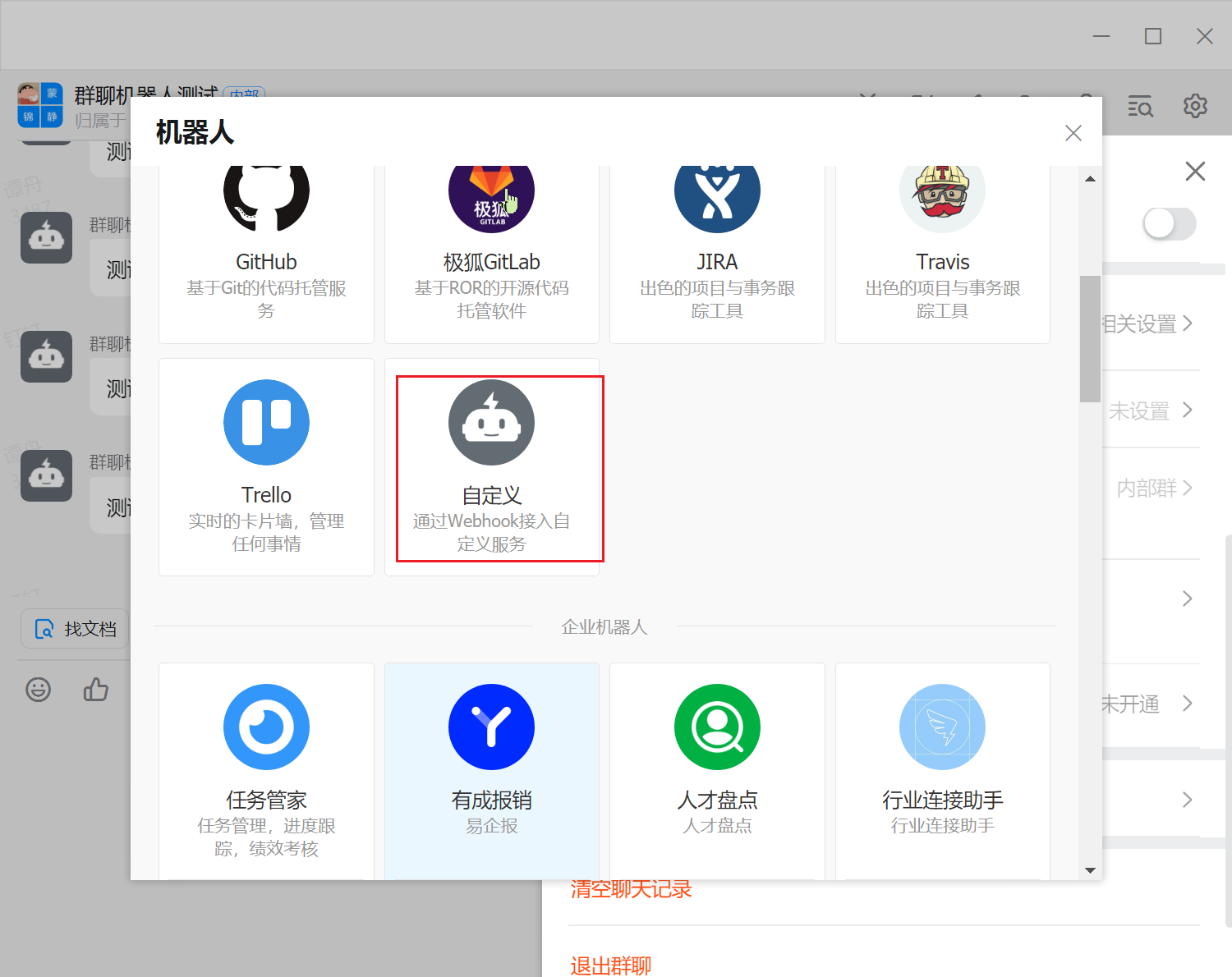Image resolution: width=1232 pixels, height=977 pixels.
Task: Click the 自定义 card title text
Action: 491,495
